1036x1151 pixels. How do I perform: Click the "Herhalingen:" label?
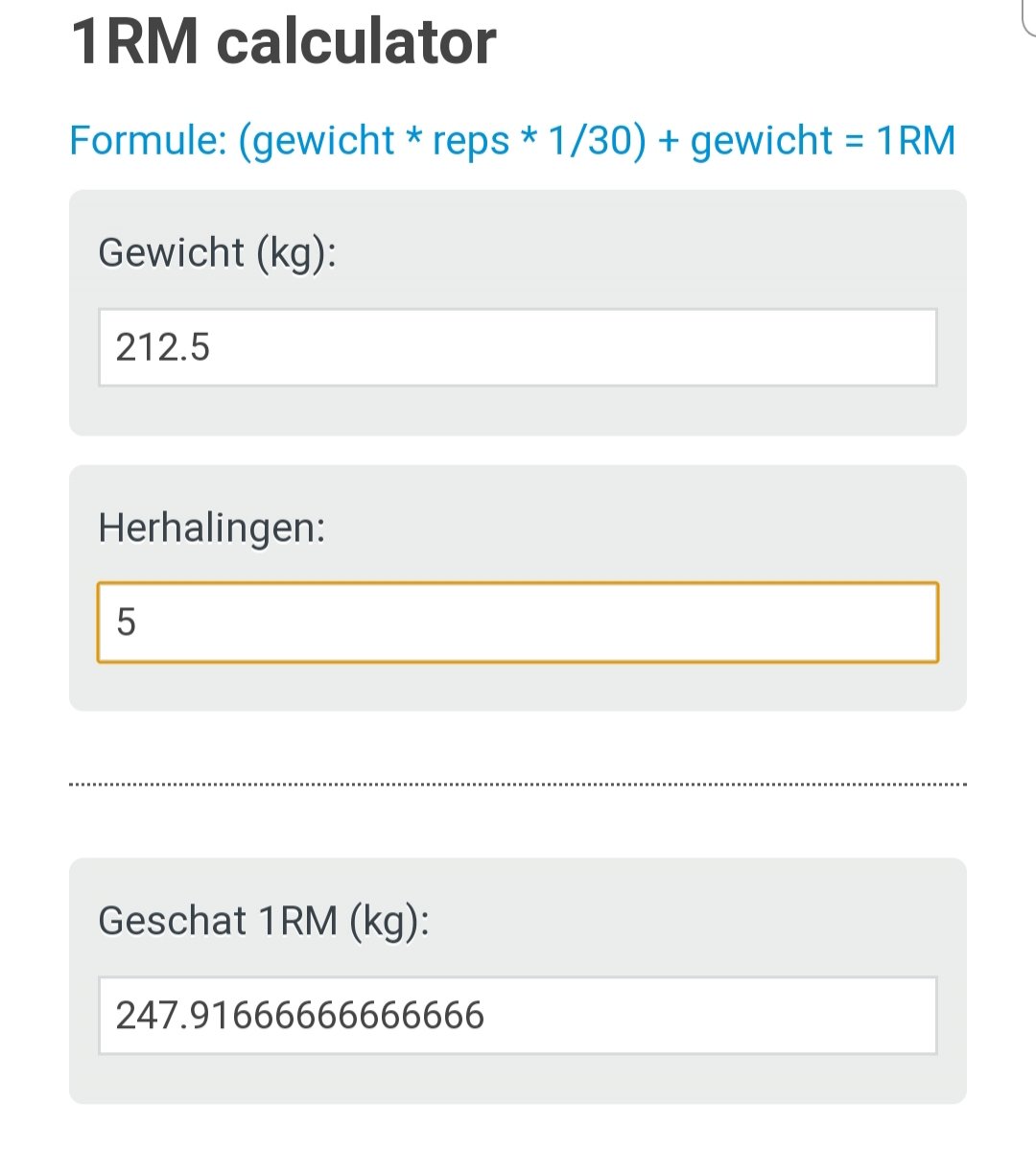[212, 528]
